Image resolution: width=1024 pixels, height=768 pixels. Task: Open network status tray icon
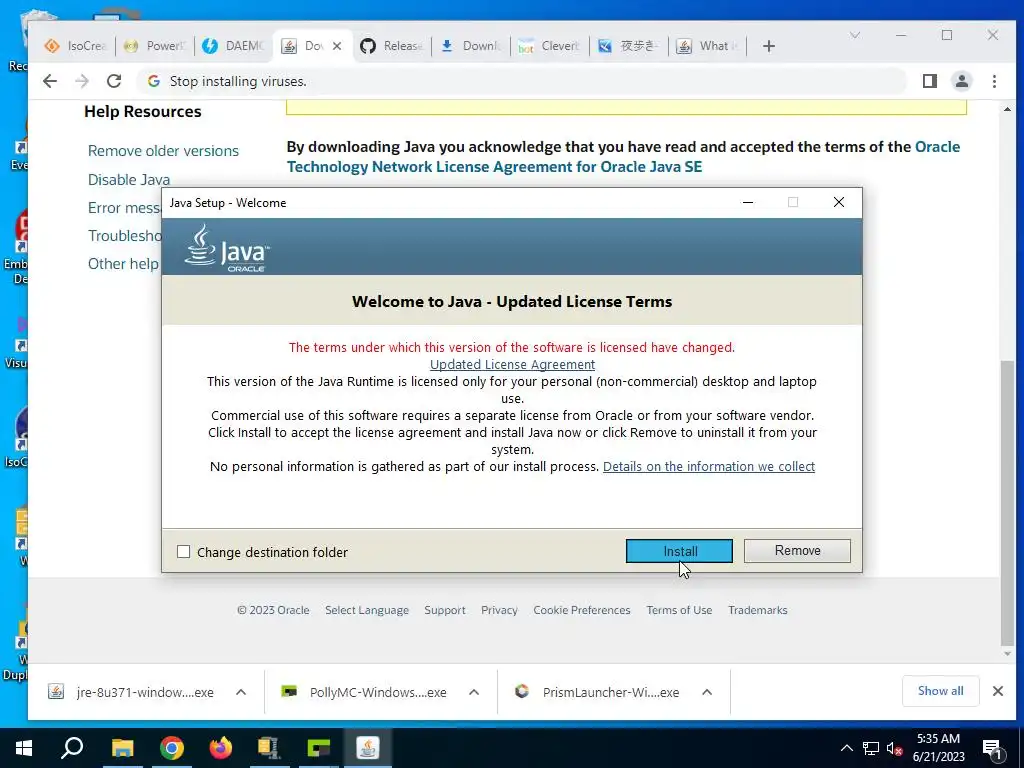click(871, 748)
